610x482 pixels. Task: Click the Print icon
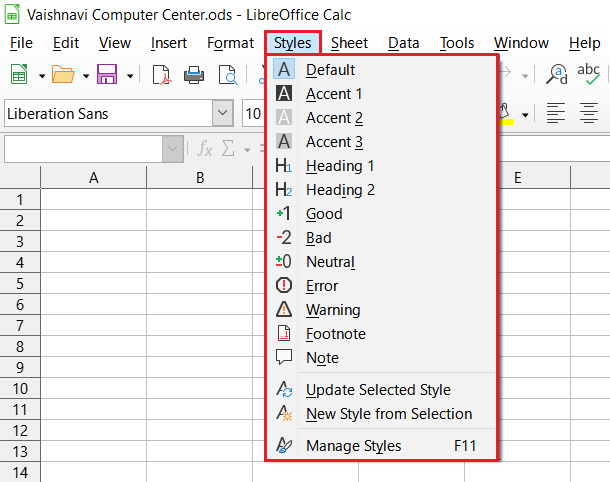pos(194,74)
